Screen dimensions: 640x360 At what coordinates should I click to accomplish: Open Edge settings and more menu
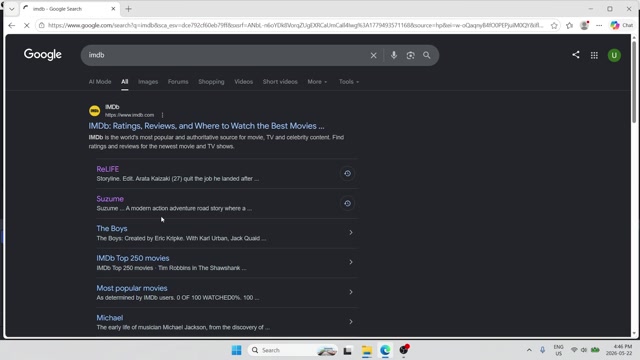(x=599, y=25)
